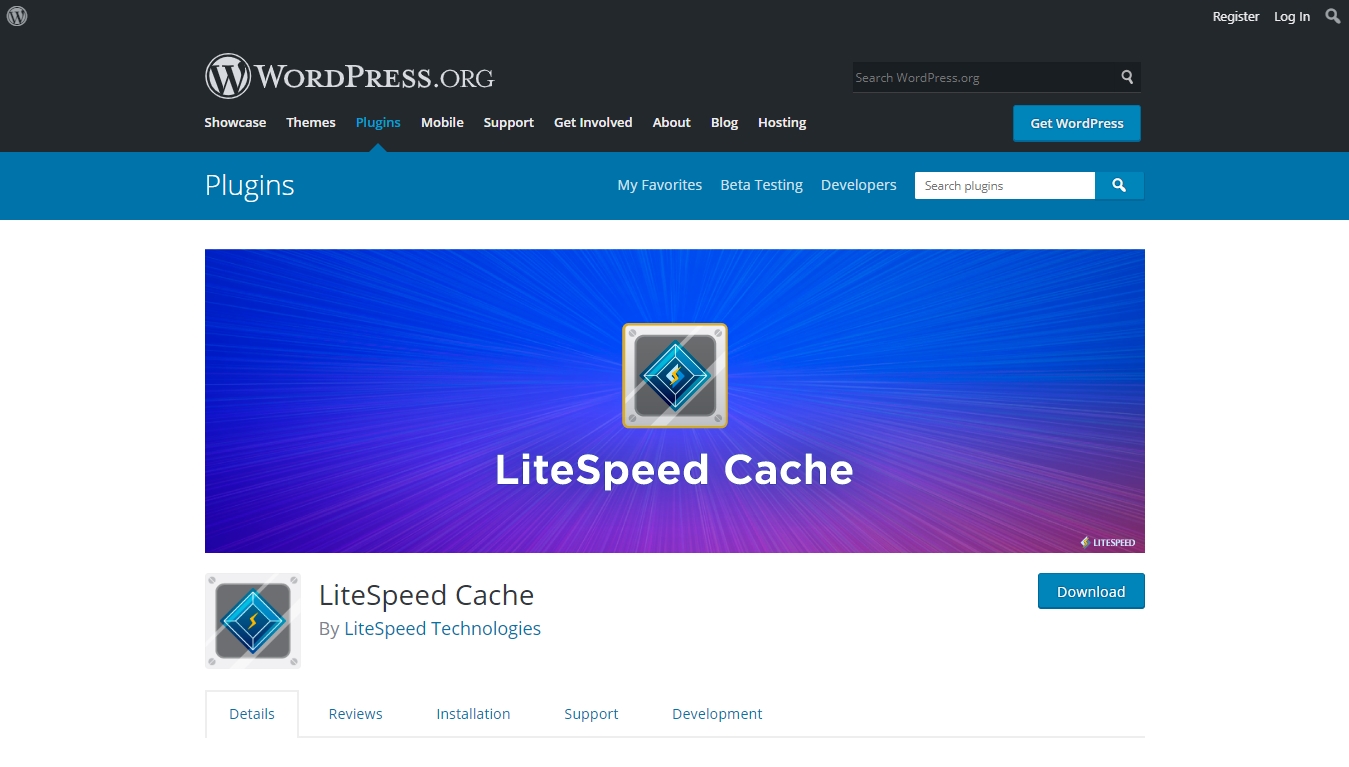Click the LiteSpeed Cache banner image
The width and height of the screenshot is (1349, 767).
675,401
